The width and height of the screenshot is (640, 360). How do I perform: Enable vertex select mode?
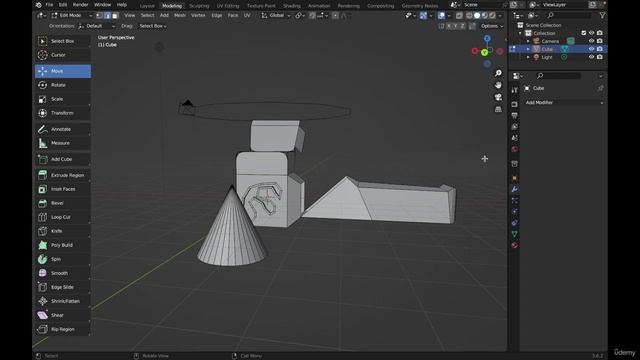coord(99,16)
